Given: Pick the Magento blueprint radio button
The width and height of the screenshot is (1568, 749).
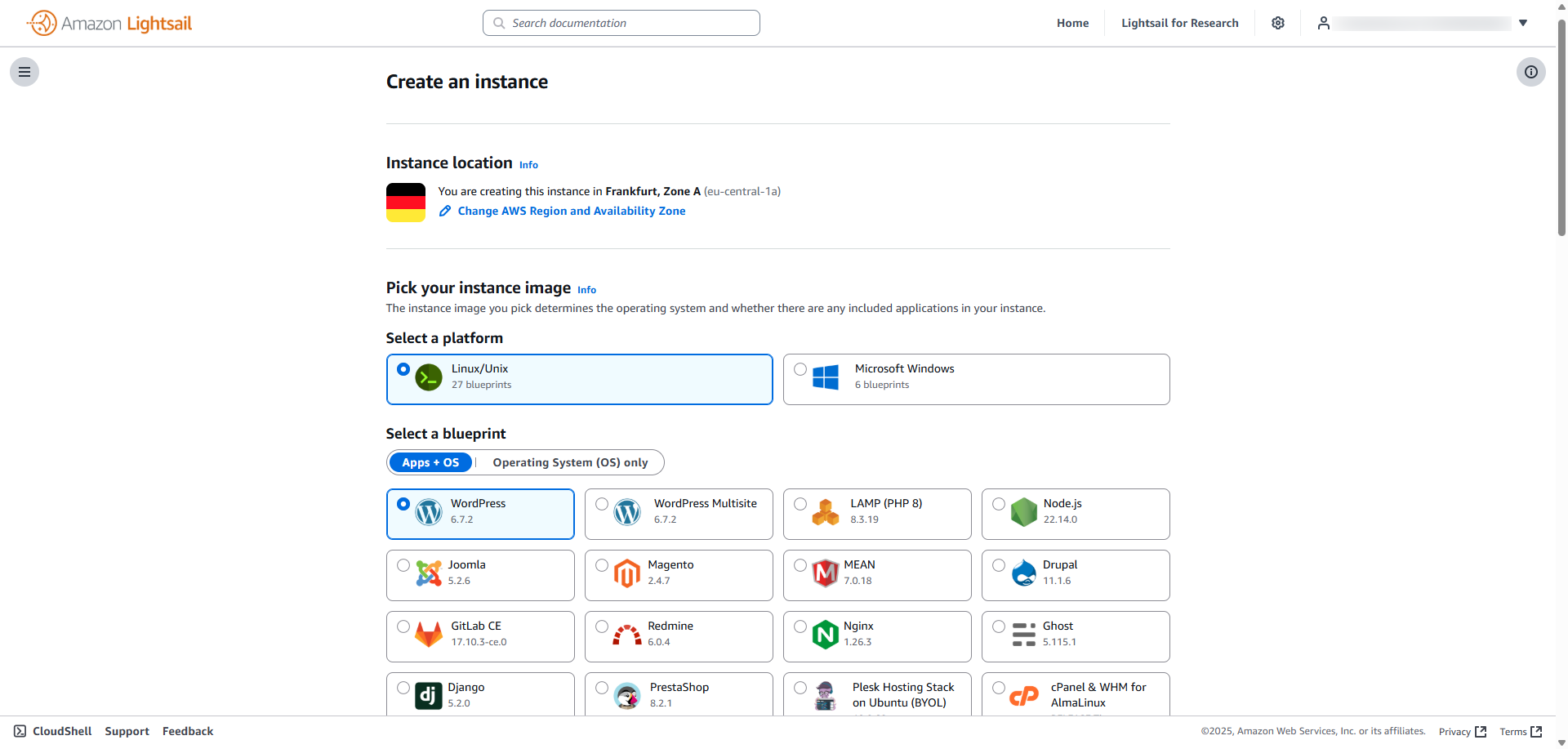Looking at the screenshot, I should 602,565.
